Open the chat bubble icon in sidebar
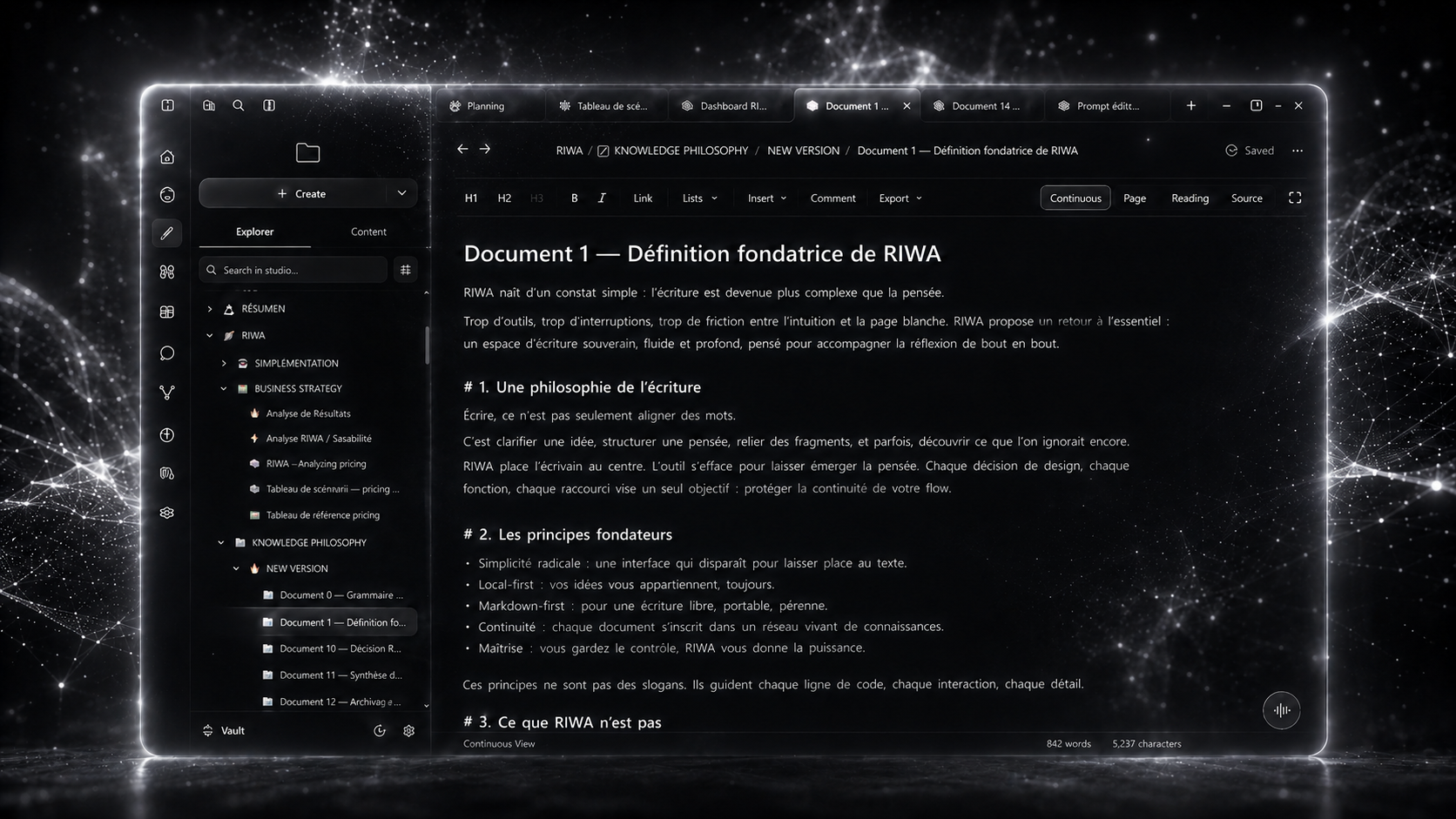 point(167,352)
